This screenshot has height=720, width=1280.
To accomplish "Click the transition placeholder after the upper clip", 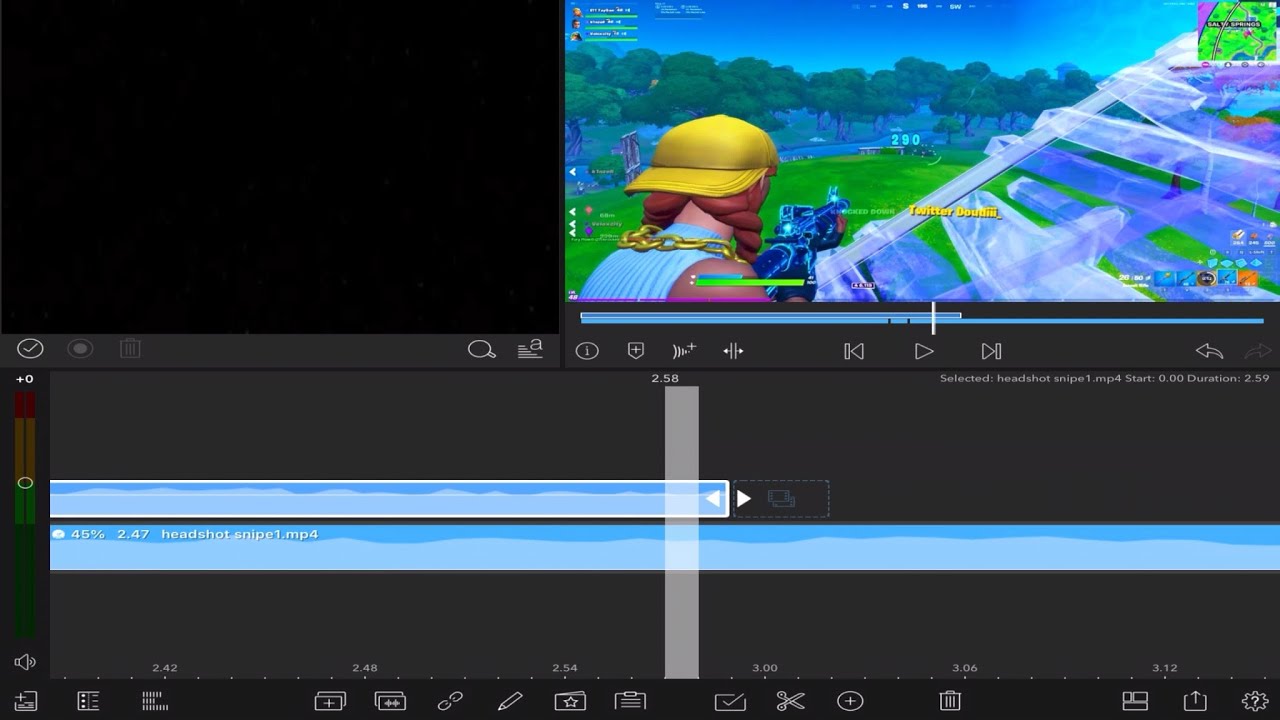I will click(x=781, y=498).
